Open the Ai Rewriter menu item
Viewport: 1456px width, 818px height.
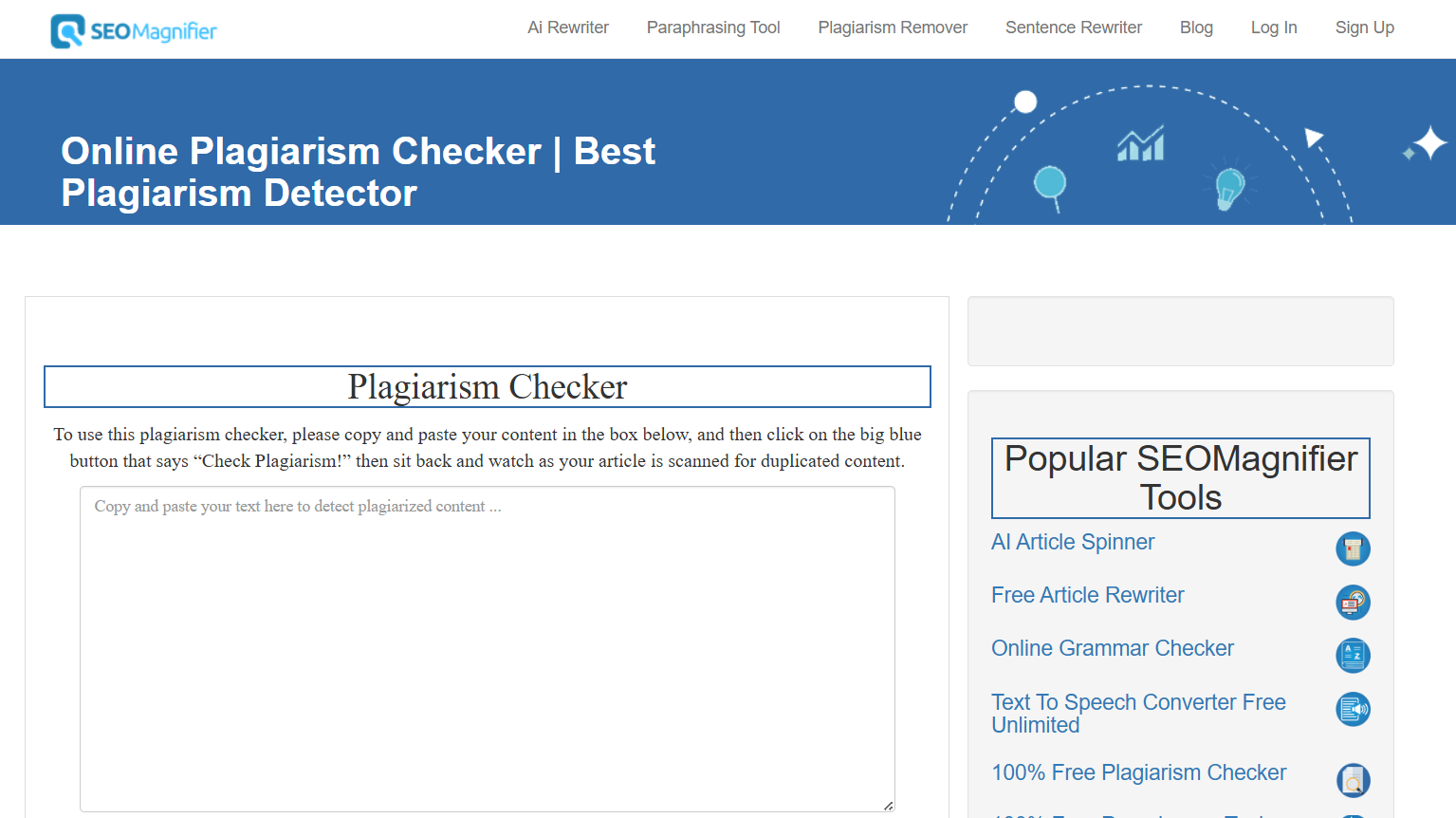point(567,28)
